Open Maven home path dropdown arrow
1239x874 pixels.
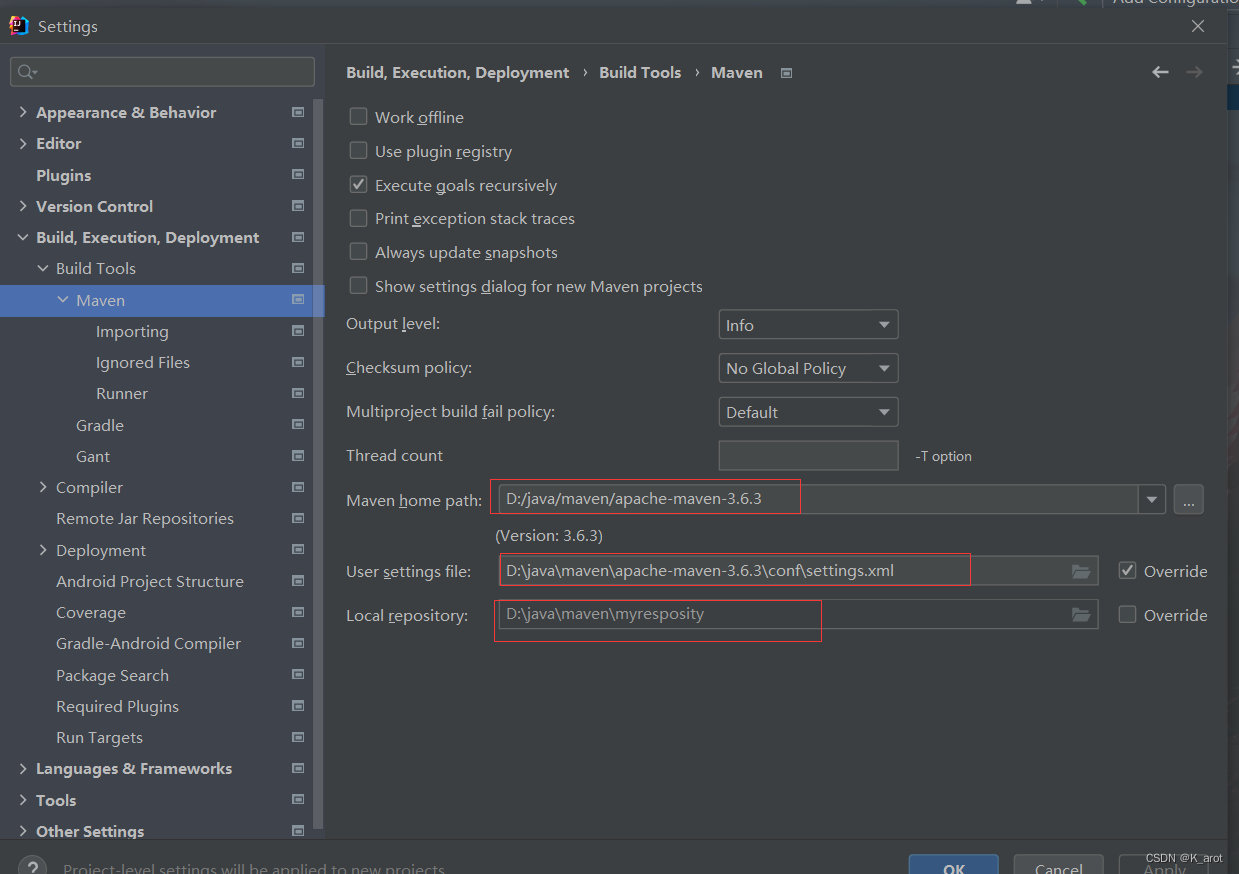pyautogui.click(x=1152, y=499)
